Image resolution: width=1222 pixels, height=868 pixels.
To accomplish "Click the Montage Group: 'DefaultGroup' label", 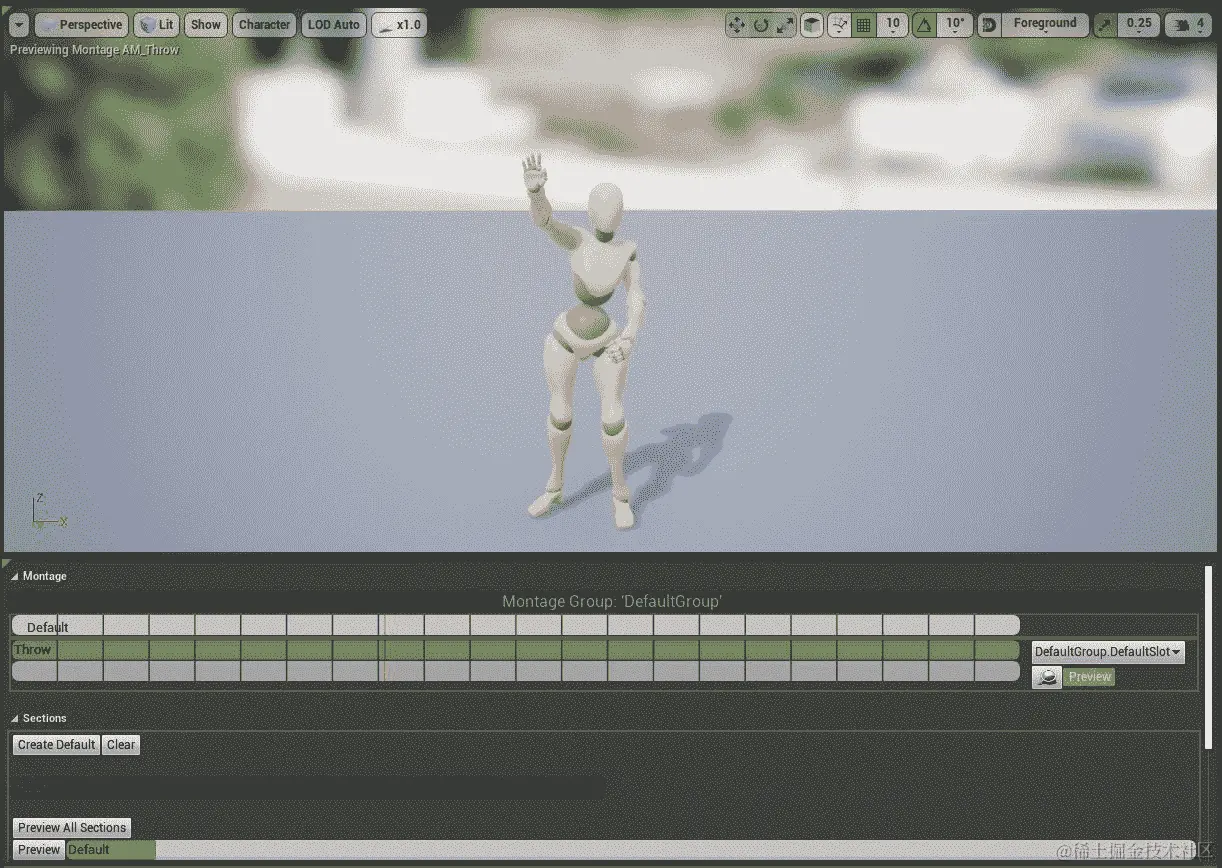I will point(612,601).
